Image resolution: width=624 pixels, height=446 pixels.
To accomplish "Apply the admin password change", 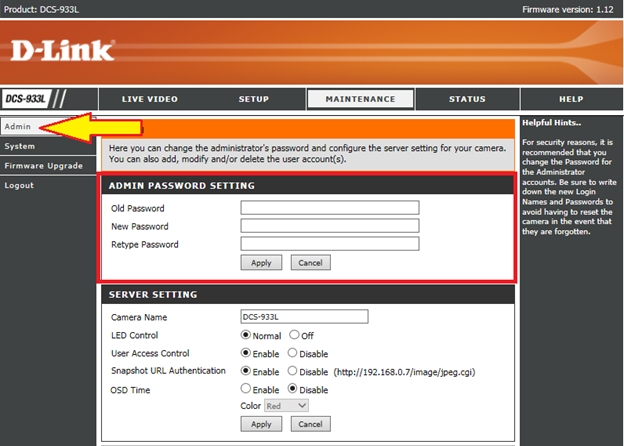I will click(x=261, y=263).
